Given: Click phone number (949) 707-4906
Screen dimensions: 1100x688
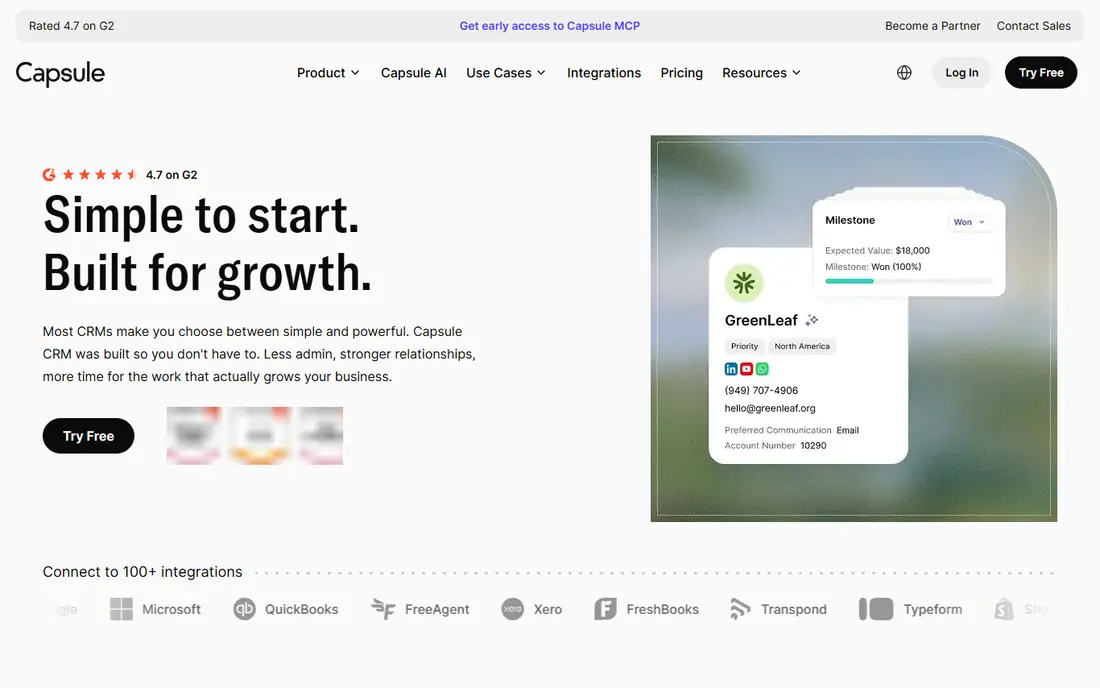Looking at the screenshot, I should tap(761, 391).
